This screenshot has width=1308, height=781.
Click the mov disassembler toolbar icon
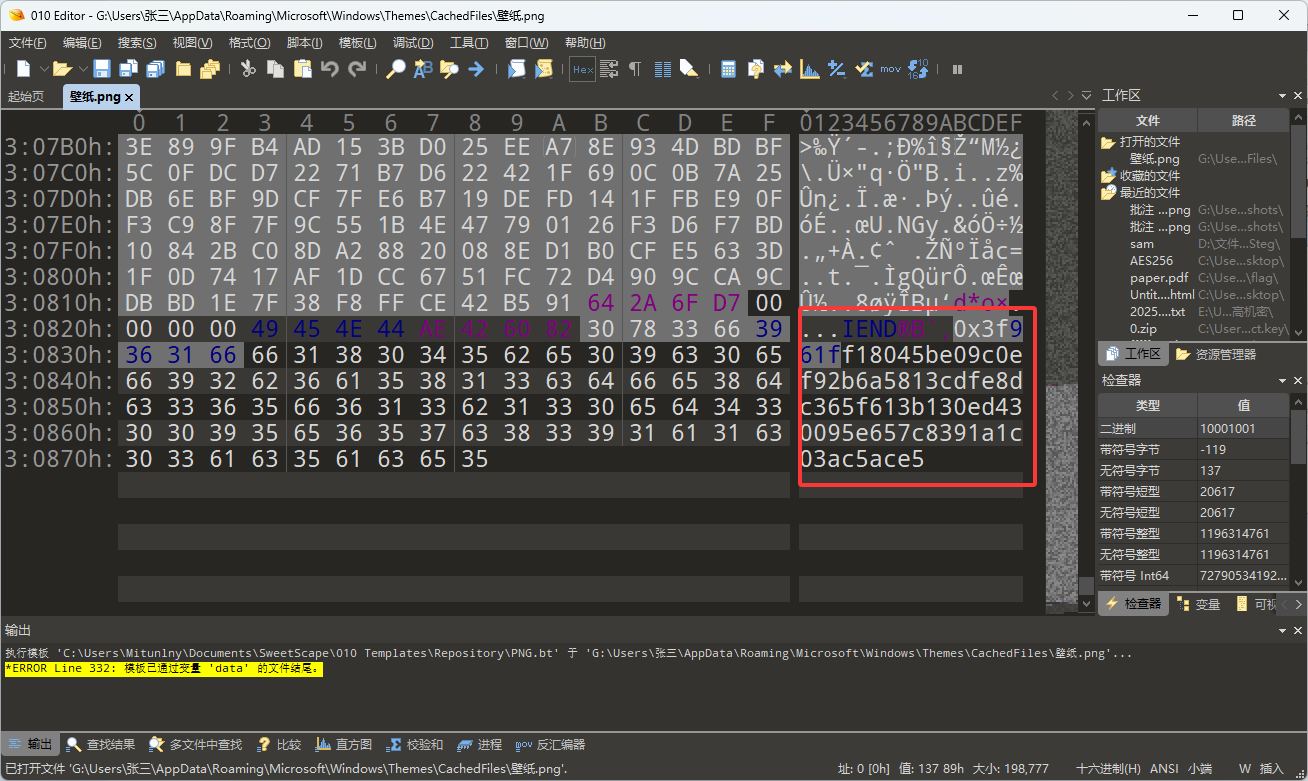coord(890,69)
